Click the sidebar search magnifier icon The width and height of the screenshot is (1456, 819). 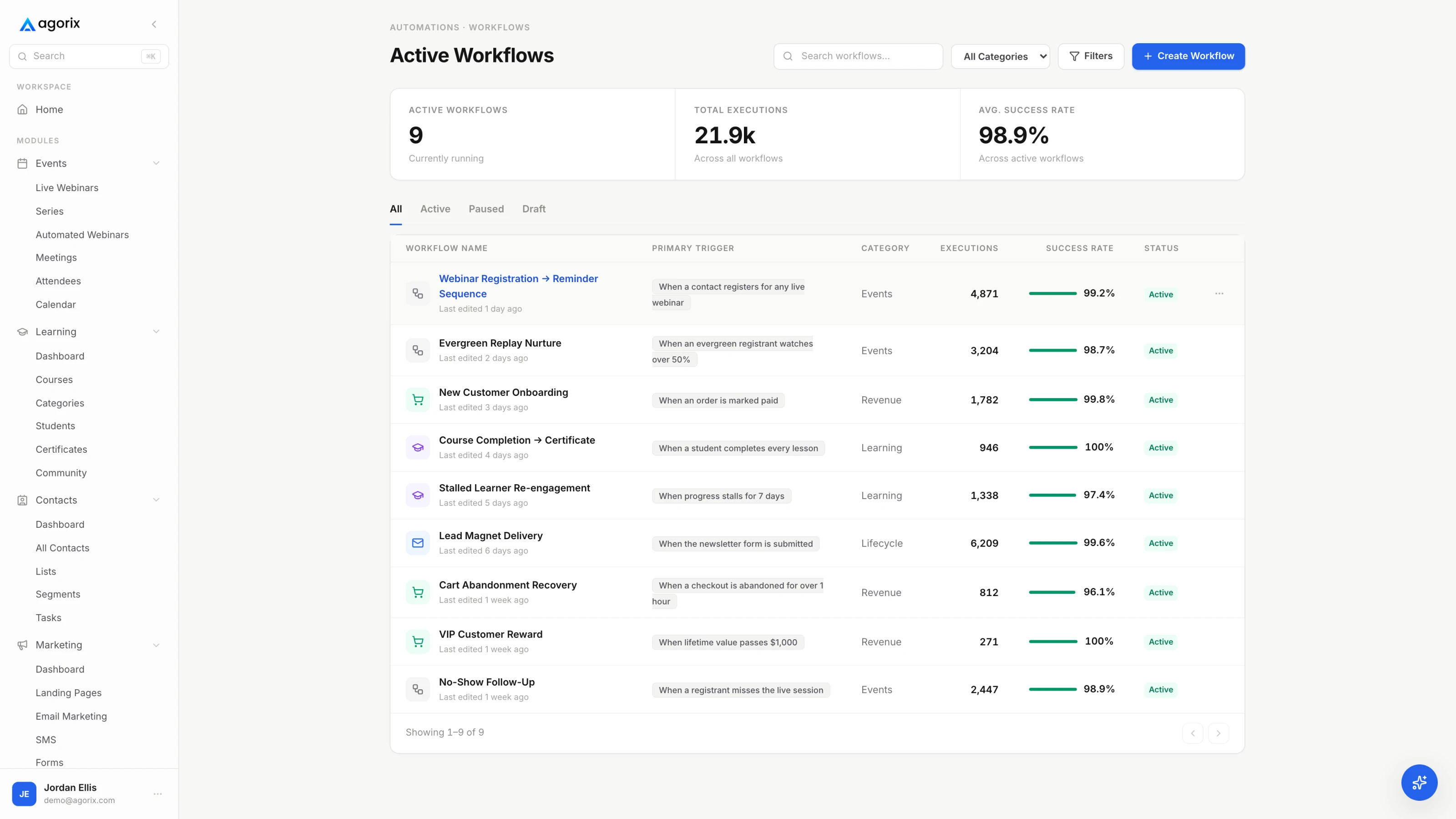[x=23, y=56]
